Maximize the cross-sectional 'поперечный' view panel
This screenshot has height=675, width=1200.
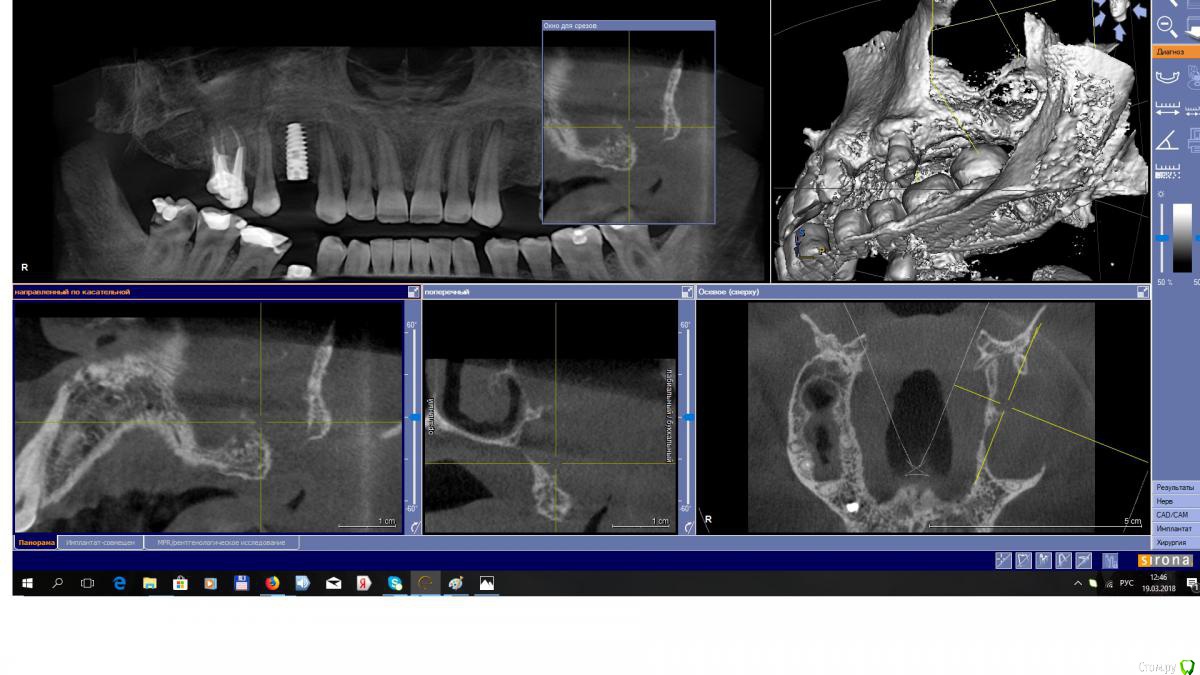tap(686, 292)
